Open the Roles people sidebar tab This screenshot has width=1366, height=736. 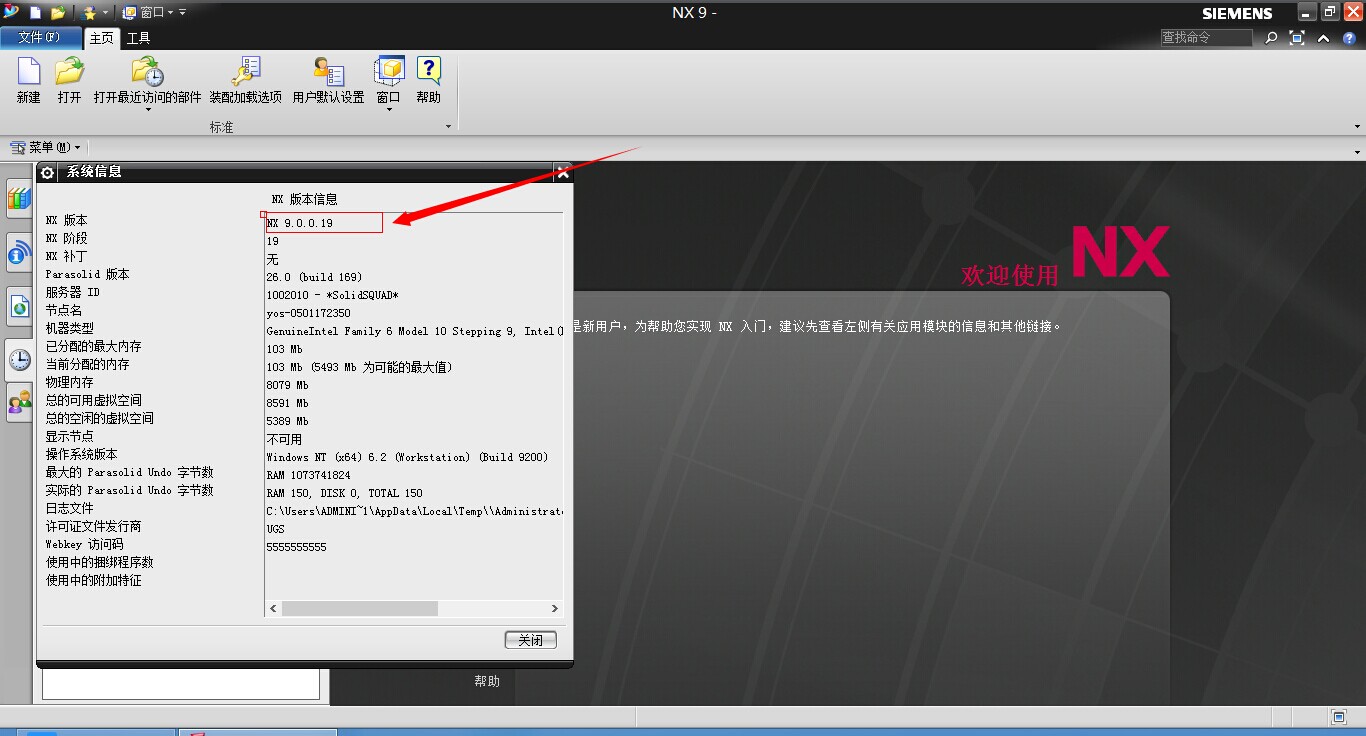click(19, 403)
